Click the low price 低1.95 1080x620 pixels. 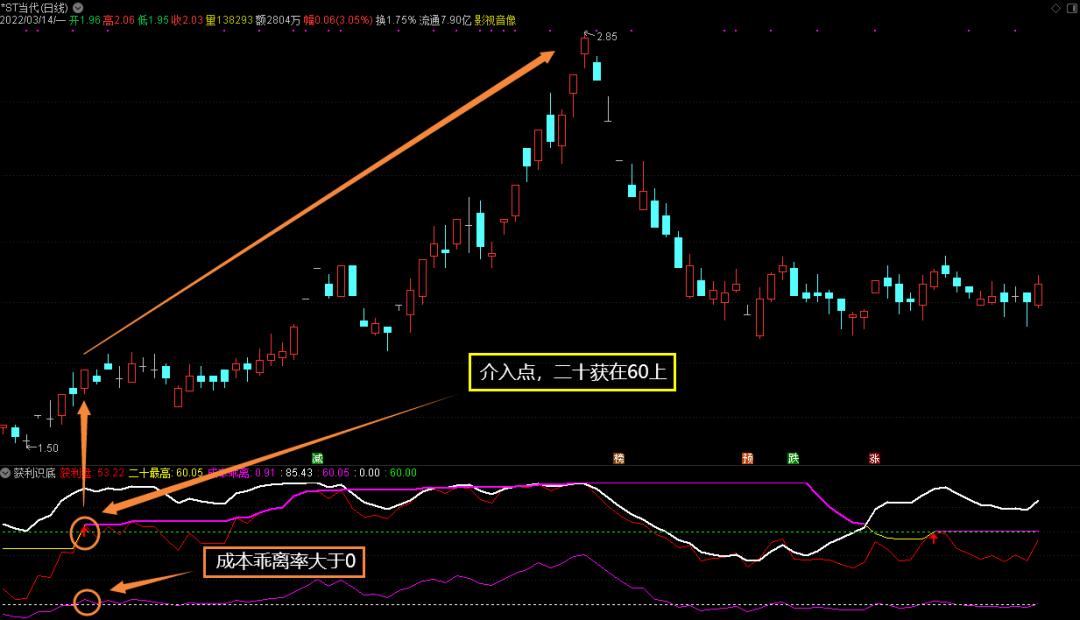point(153,21)
